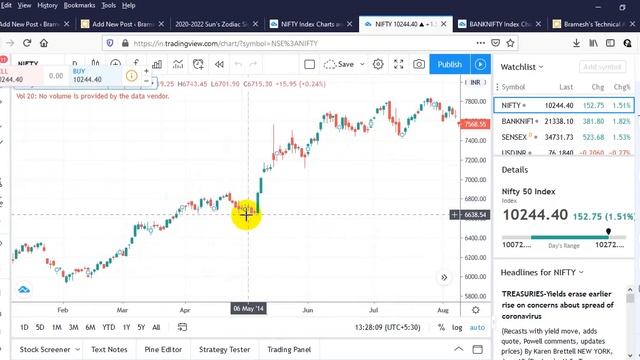Toggle browser sidebar view
The width and height of the screenshot is (640, 360).
610,43
